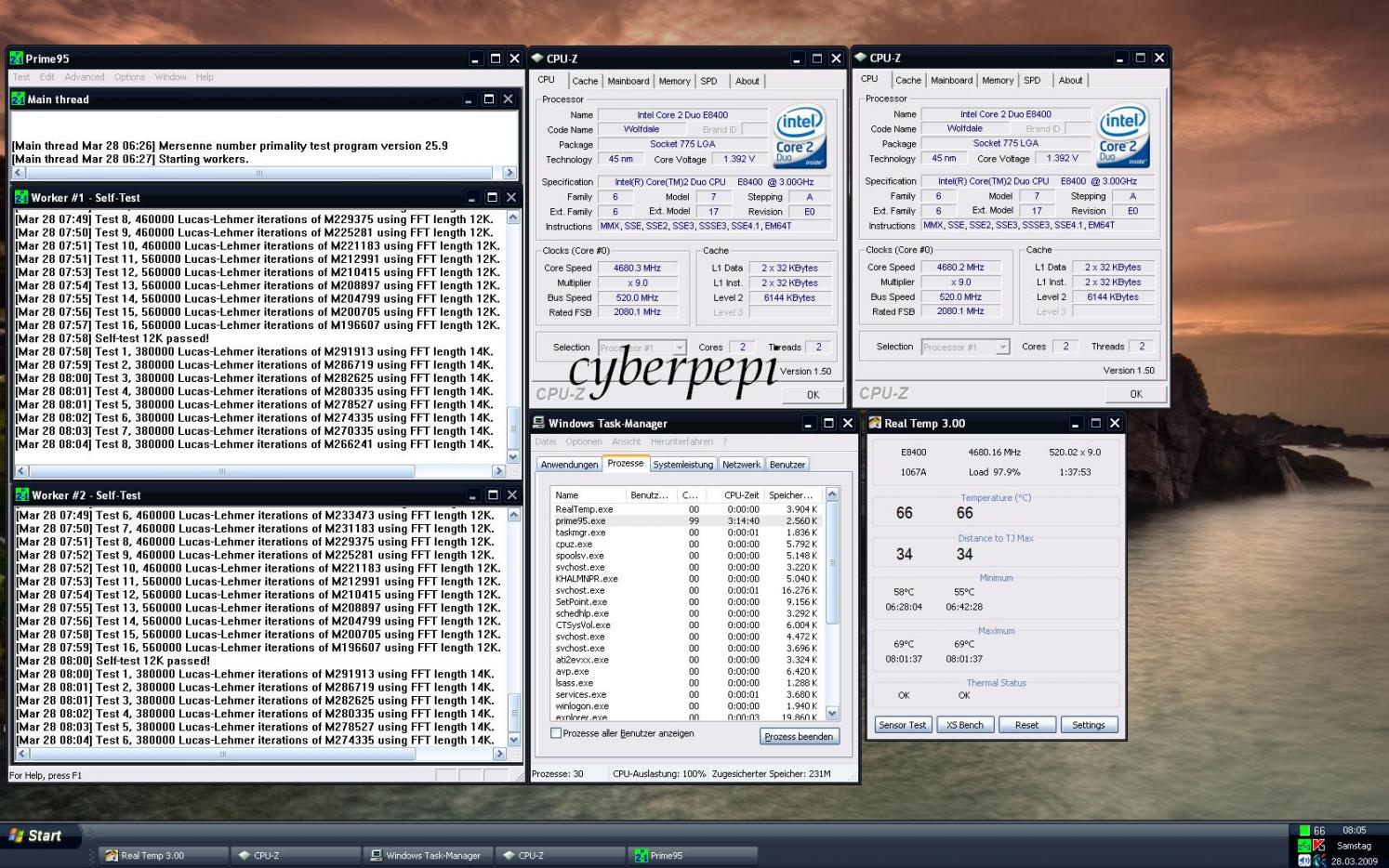The image size is (1389, 868).
Task: Click Worker #1 horizontal scroll left arrow
Action: (20, 472)
